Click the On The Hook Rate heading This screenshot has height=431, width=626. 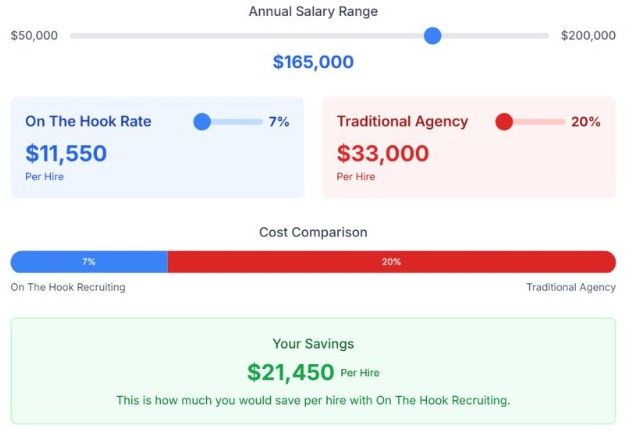[x=88, y=122]
